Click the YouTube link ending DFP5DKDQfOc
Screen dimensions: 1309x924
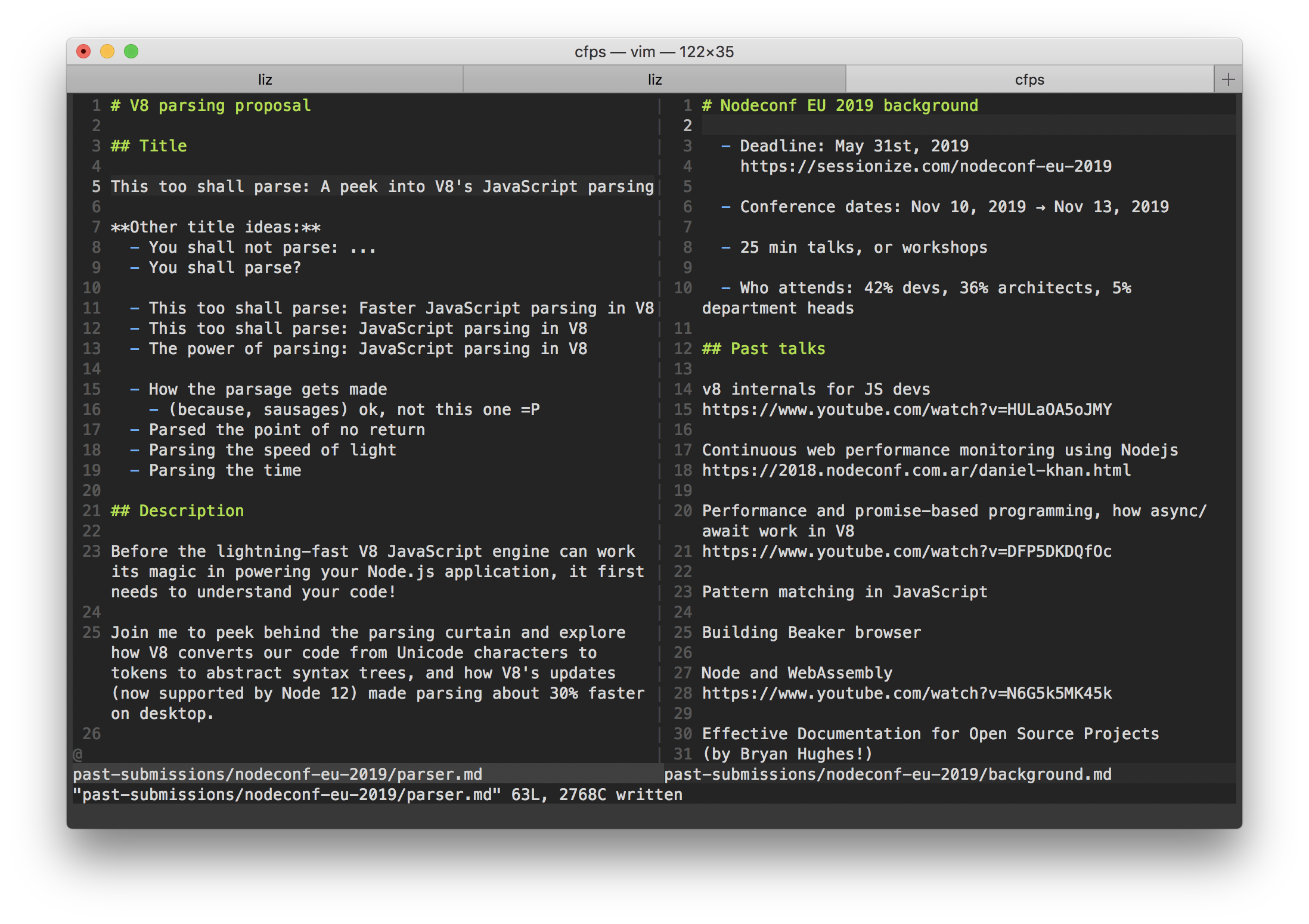point(906,551)
